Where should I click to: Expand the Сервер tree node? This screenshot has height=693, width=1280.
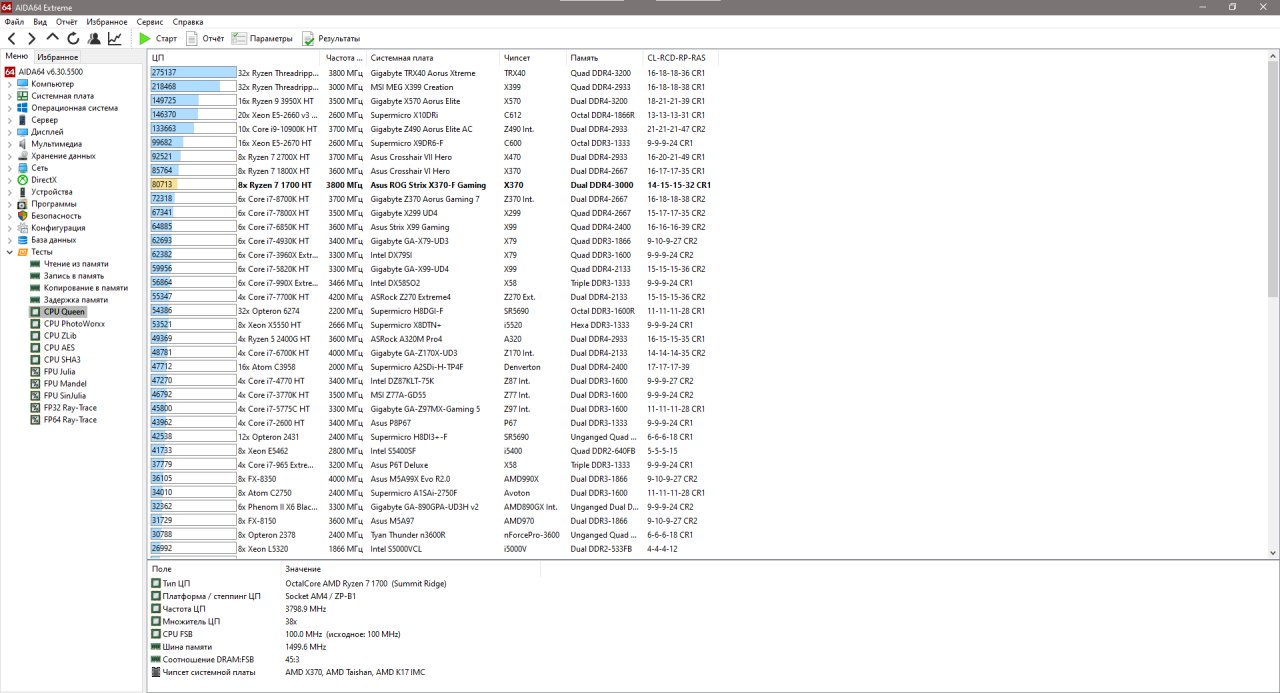click(10, 120)
